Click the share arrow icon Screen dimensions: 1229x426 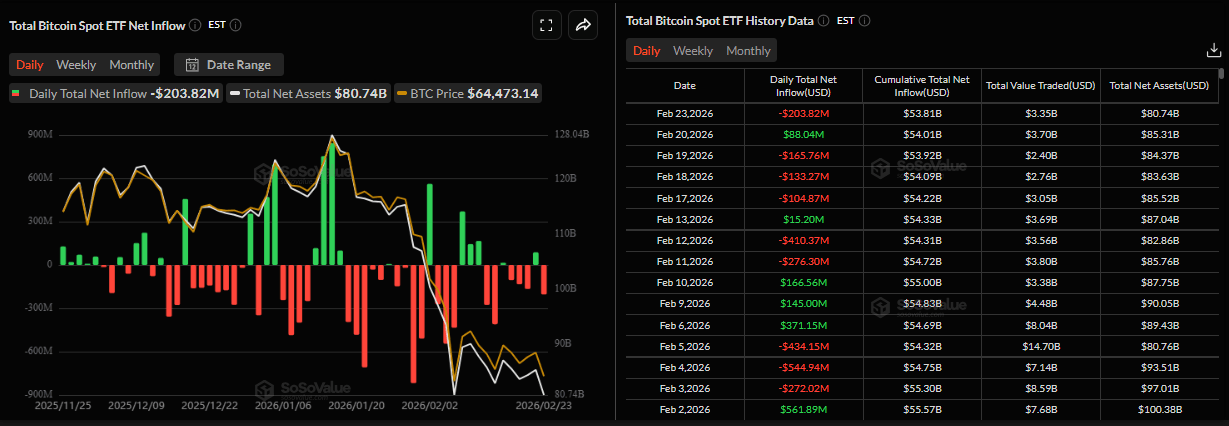pyautogui.click(x=583, y=26)
